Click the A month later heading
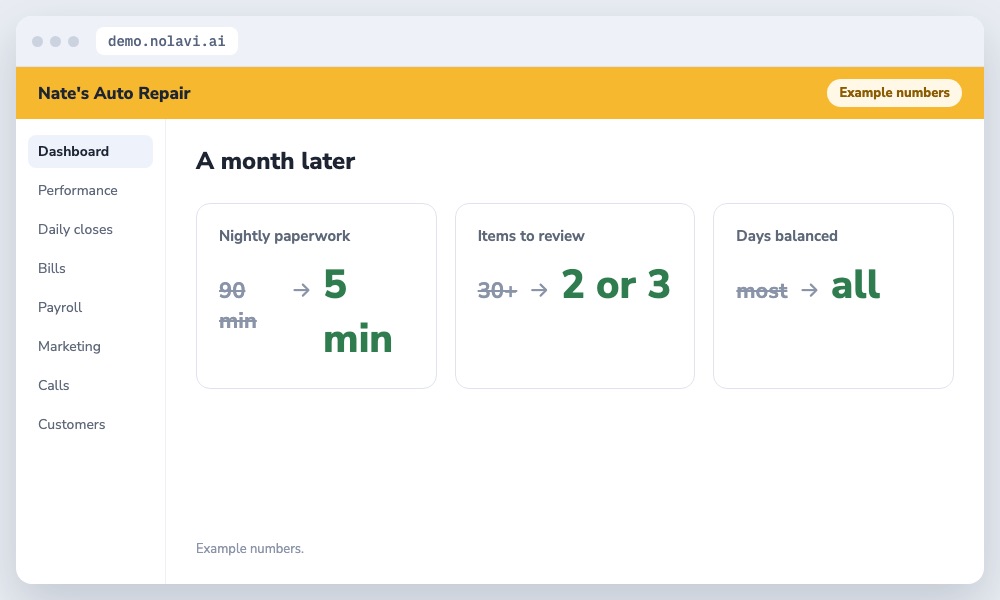 [x=275, y=161]
